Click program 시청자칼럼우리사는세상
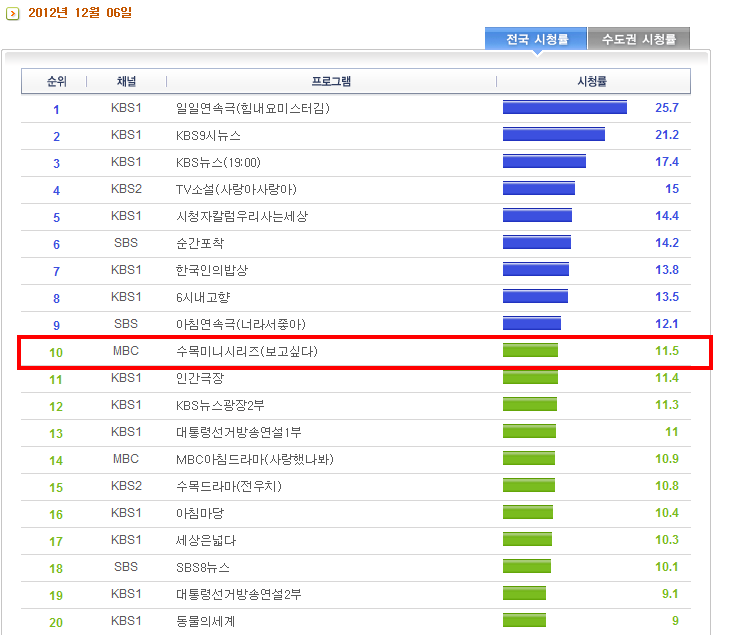The width and height of the screenshot is (729, 635). click(242, 216)
